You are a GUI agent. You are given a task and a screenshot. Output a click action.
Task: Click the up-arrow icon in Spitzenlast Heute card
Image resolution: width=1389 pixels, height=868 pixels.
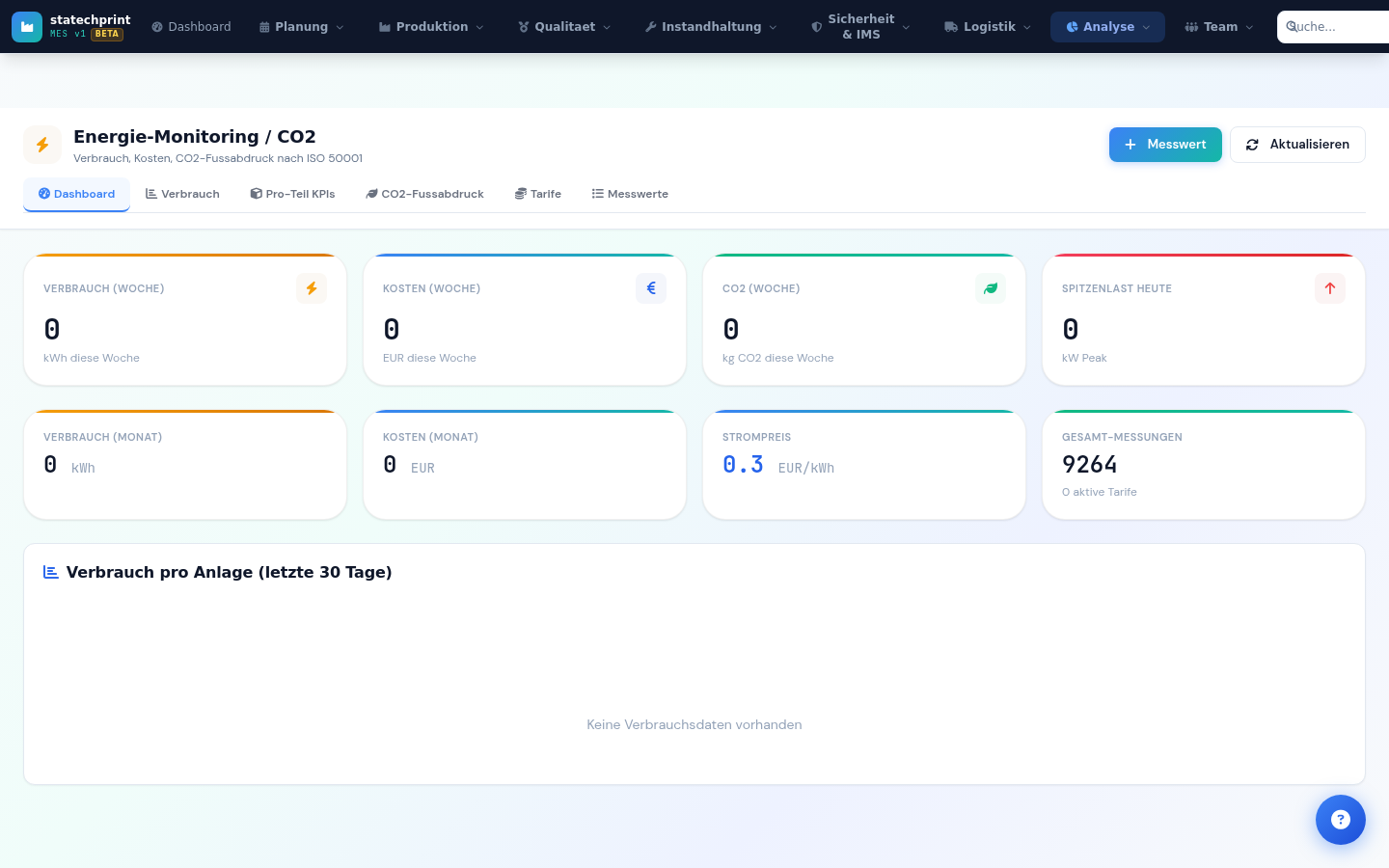pos(1330,288)
